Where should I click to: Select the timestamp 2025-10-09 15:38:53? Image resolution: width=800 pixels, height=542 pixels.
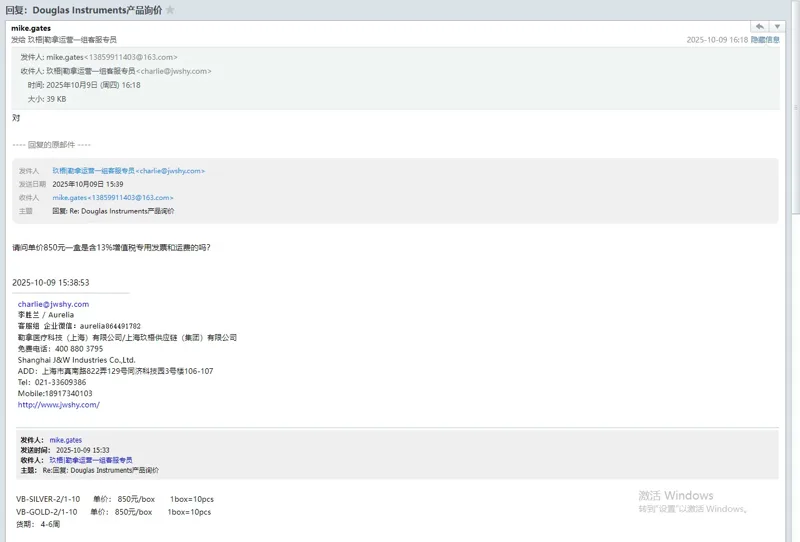click(51, 283)
